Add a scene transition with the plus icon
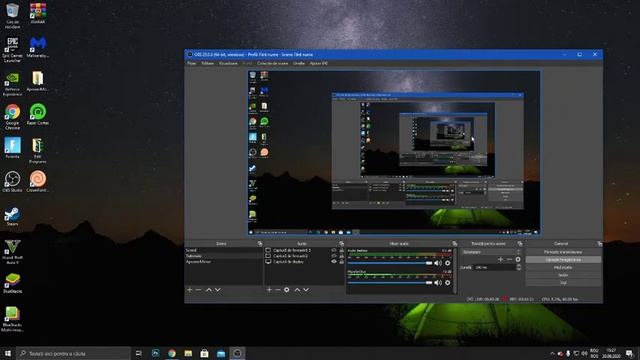Screen dimensions: 640x360 click(x=500, y=259)
